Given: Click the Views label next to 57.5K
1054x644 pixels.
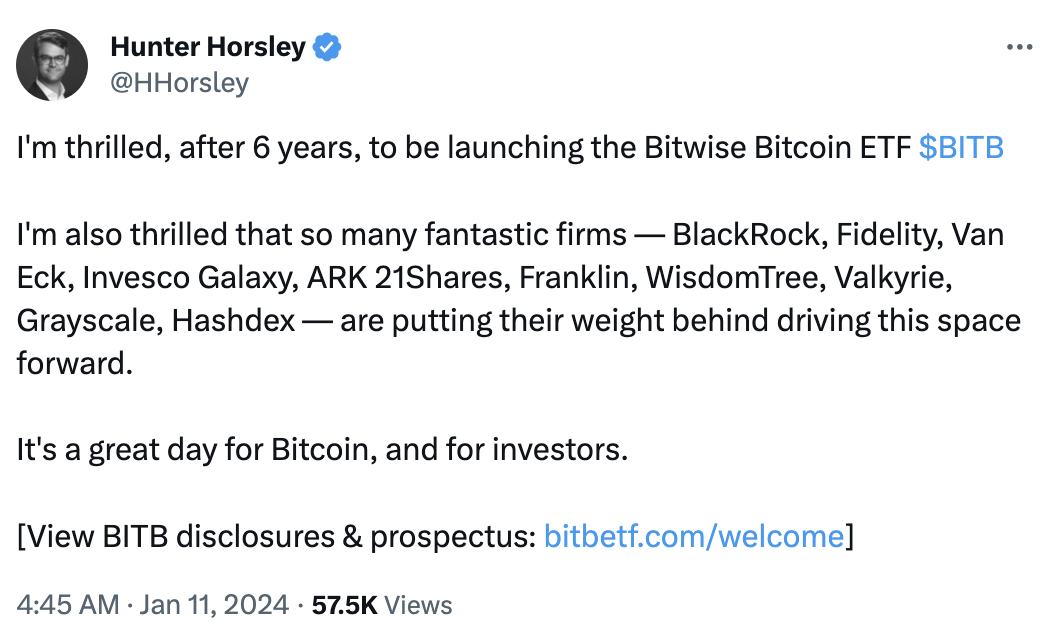Looking at the screenshot, I should [x=420, y=604].
